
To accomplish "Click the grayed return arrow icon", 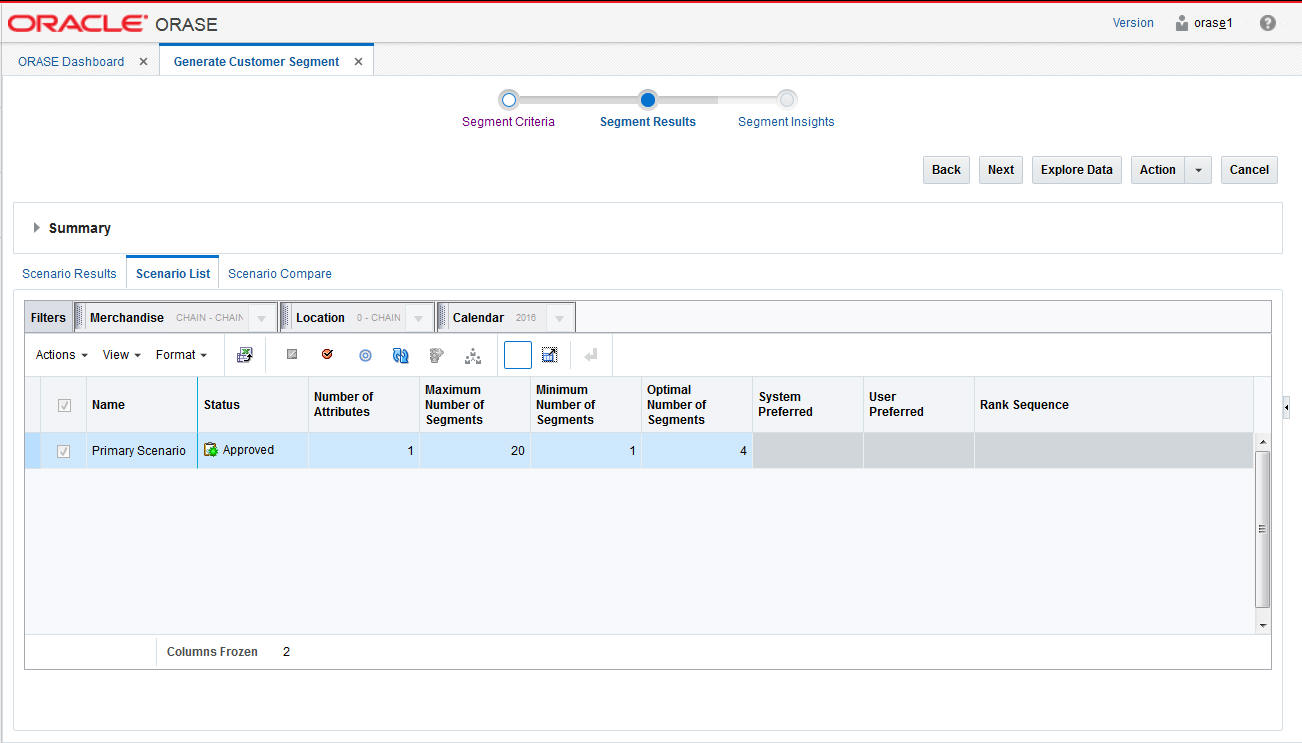I will 591,355.
